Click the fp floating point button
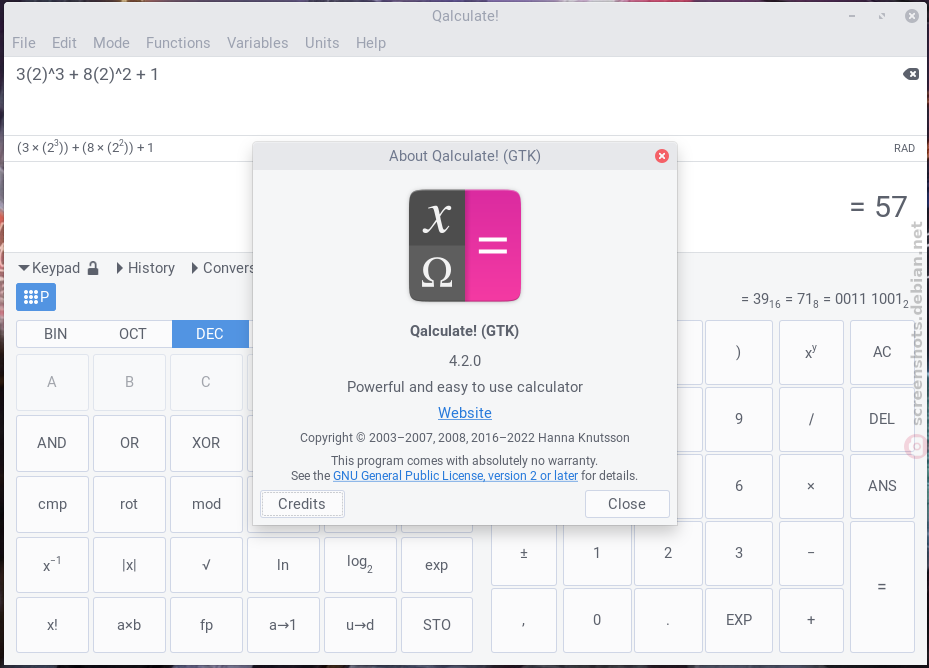The height and width of the screenshot is (668, 929). click(206, 625)
